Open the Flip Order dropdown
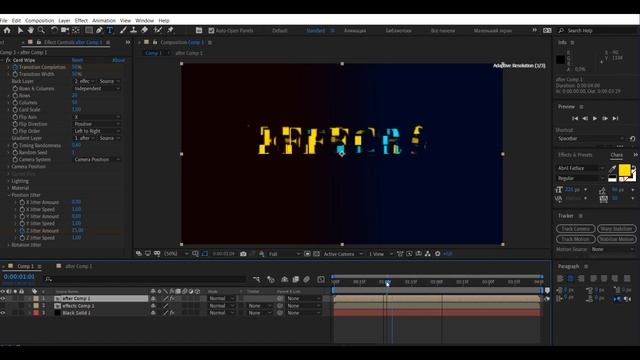The image size is (640, 360). coord(97,131)
